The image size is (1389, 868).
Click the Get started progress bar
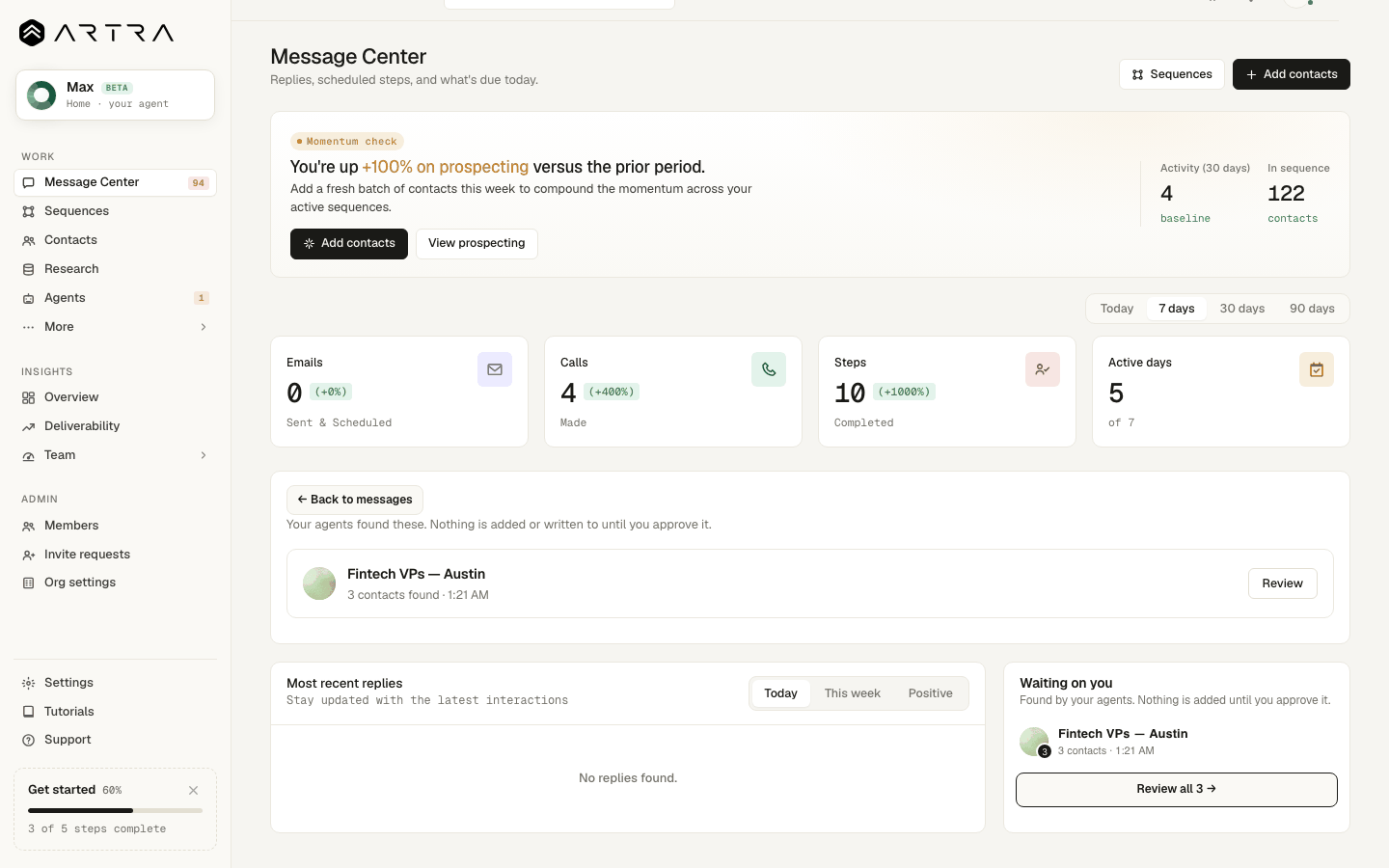[116, 810]
